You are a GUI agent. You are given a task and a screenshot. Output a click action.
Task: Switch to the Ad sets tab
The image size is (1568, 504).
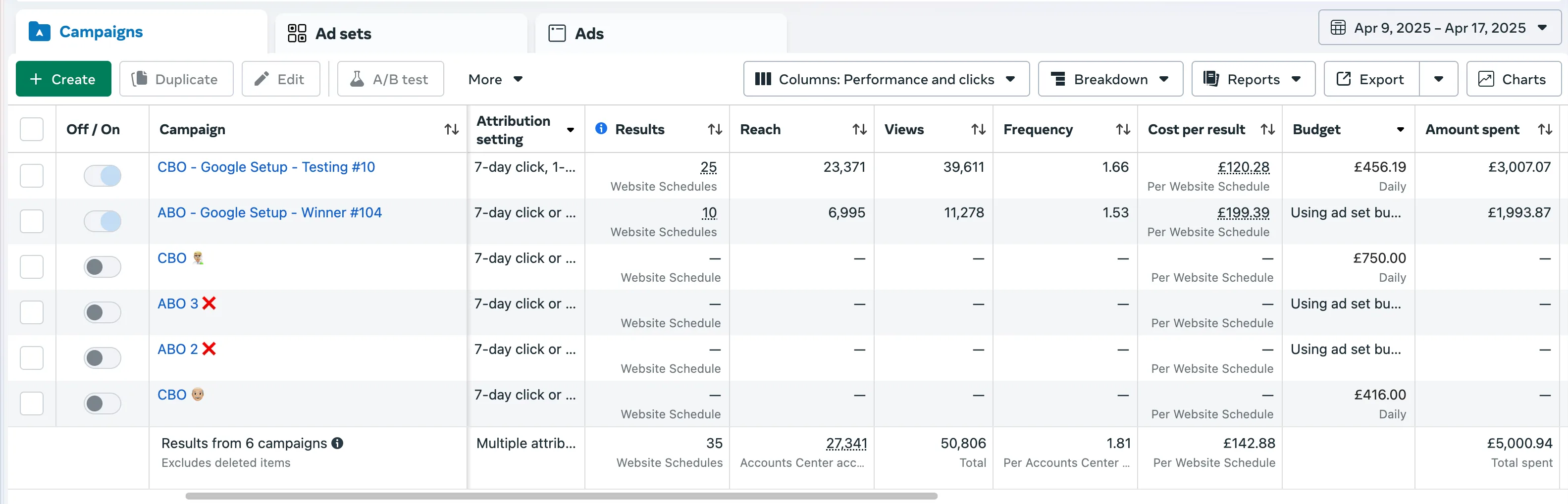[x=401, y=34]
